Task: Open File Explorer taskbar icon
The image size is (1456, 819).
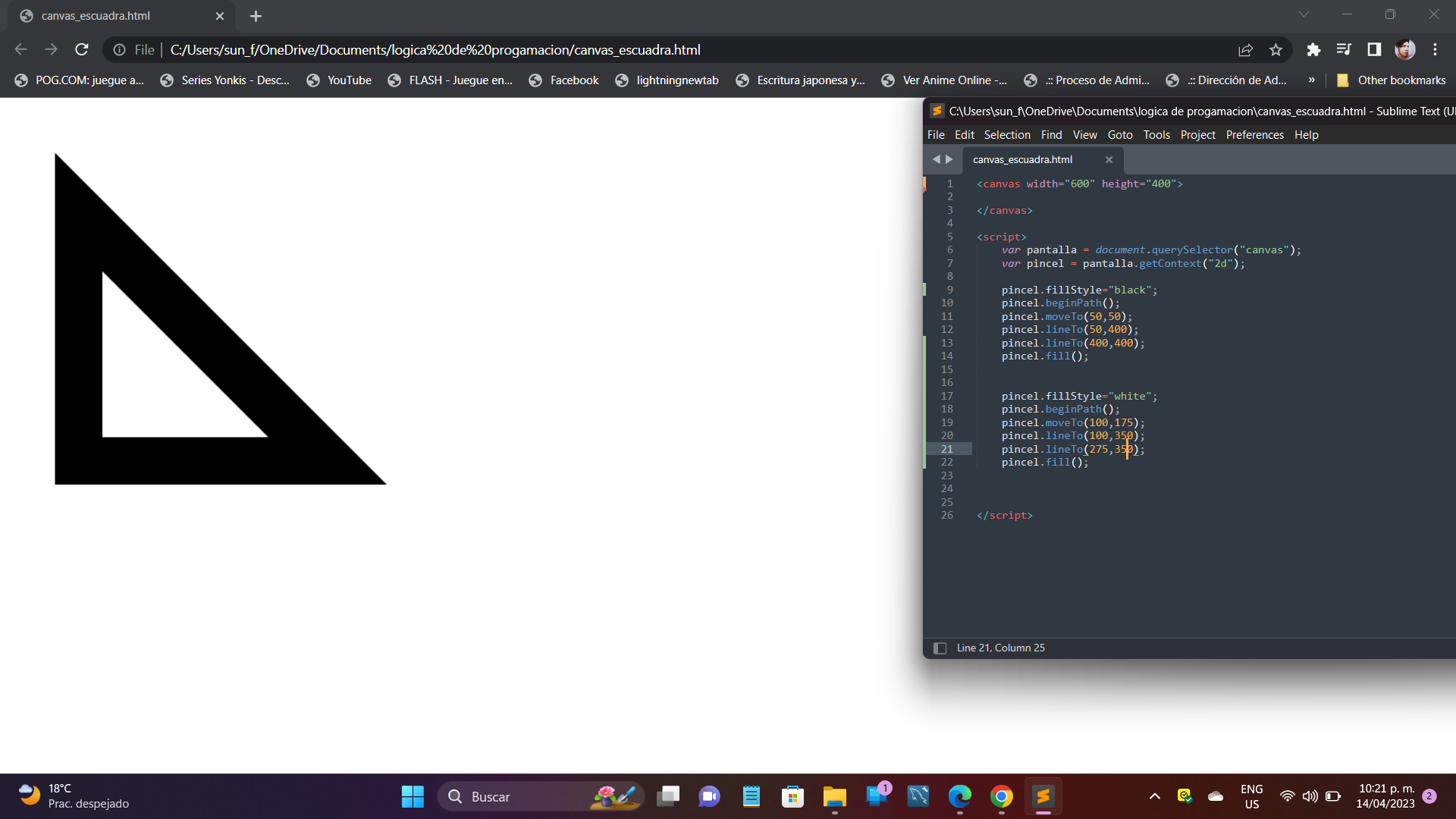Action: click(x=834, y=796)
